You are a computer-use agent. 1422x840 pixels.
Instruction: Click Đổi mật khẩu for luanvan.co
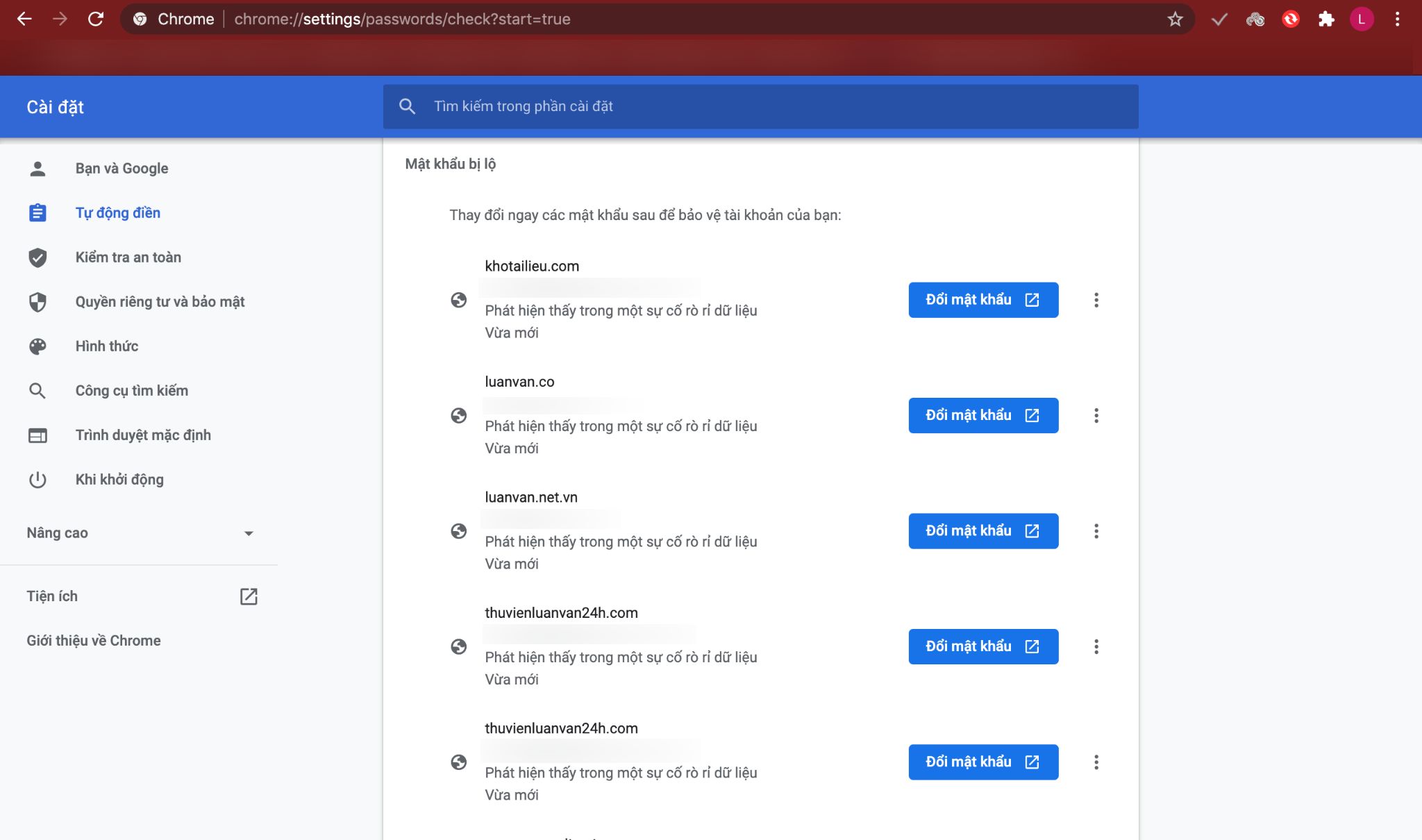click(x=983, y=415)
